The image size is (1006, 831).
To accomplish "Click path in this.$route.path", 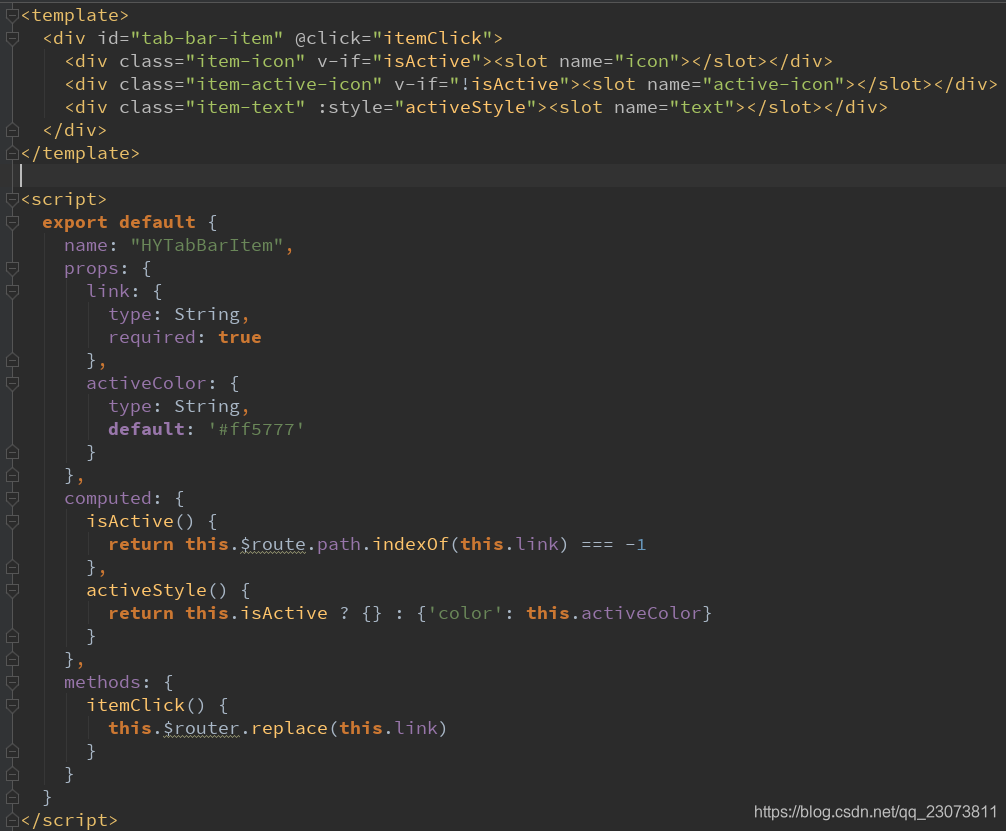I will click(339, 545).
